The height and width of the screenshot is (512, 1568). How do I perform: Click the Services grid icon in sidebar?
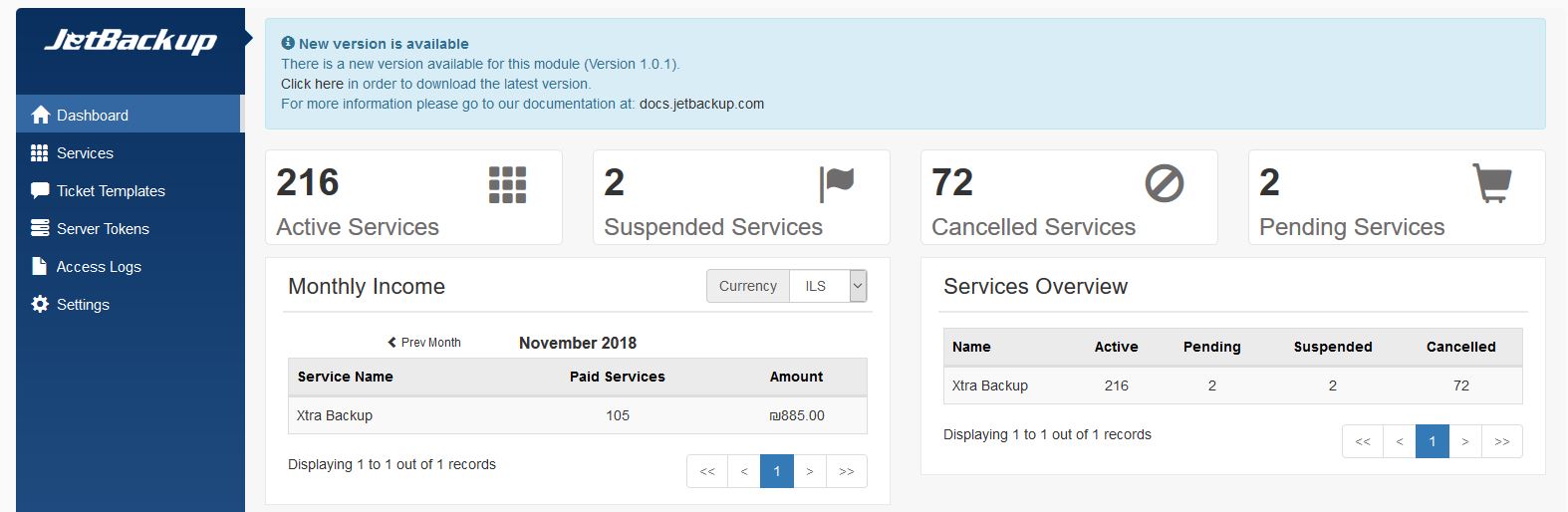(x=40, y=152)
